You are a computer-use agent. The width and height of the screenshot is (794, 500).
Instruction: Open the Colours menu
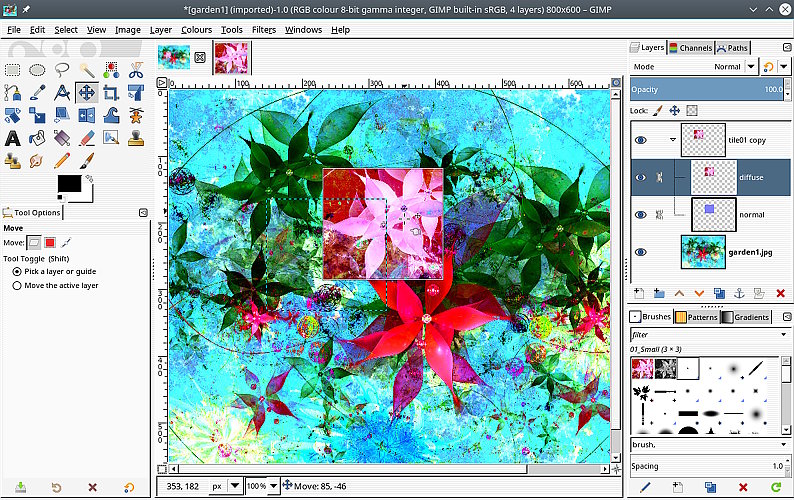pyautogui.click(x=196, y=30)
